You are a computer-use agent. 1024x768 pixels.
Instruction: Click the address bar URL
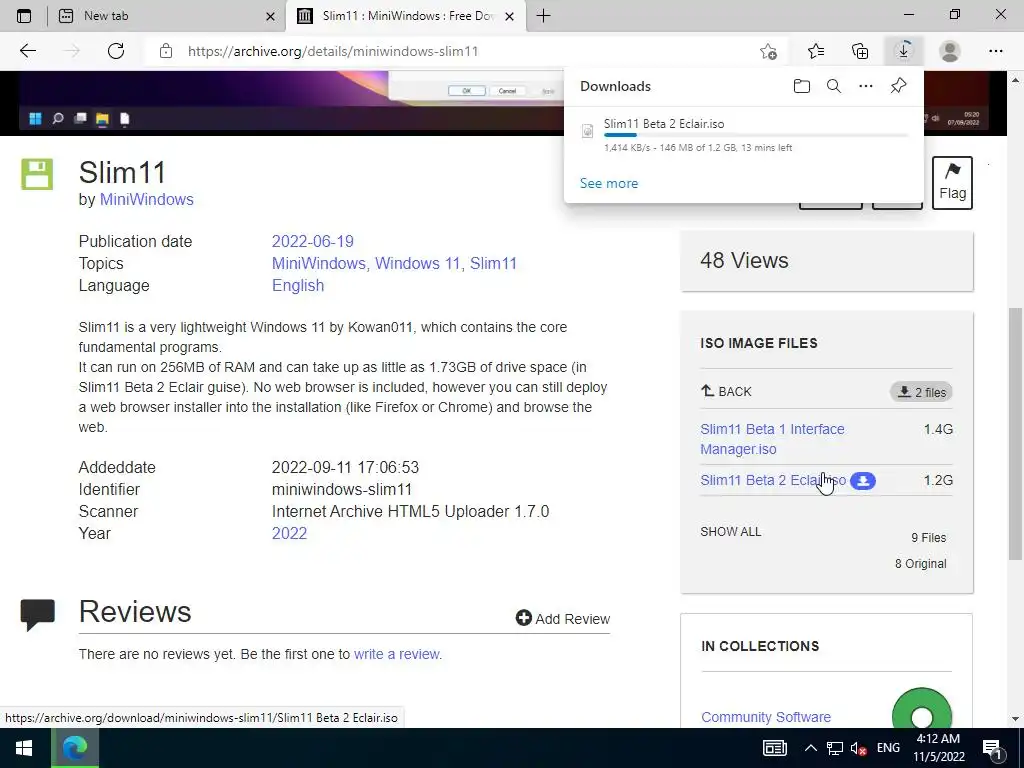point(333,51)
